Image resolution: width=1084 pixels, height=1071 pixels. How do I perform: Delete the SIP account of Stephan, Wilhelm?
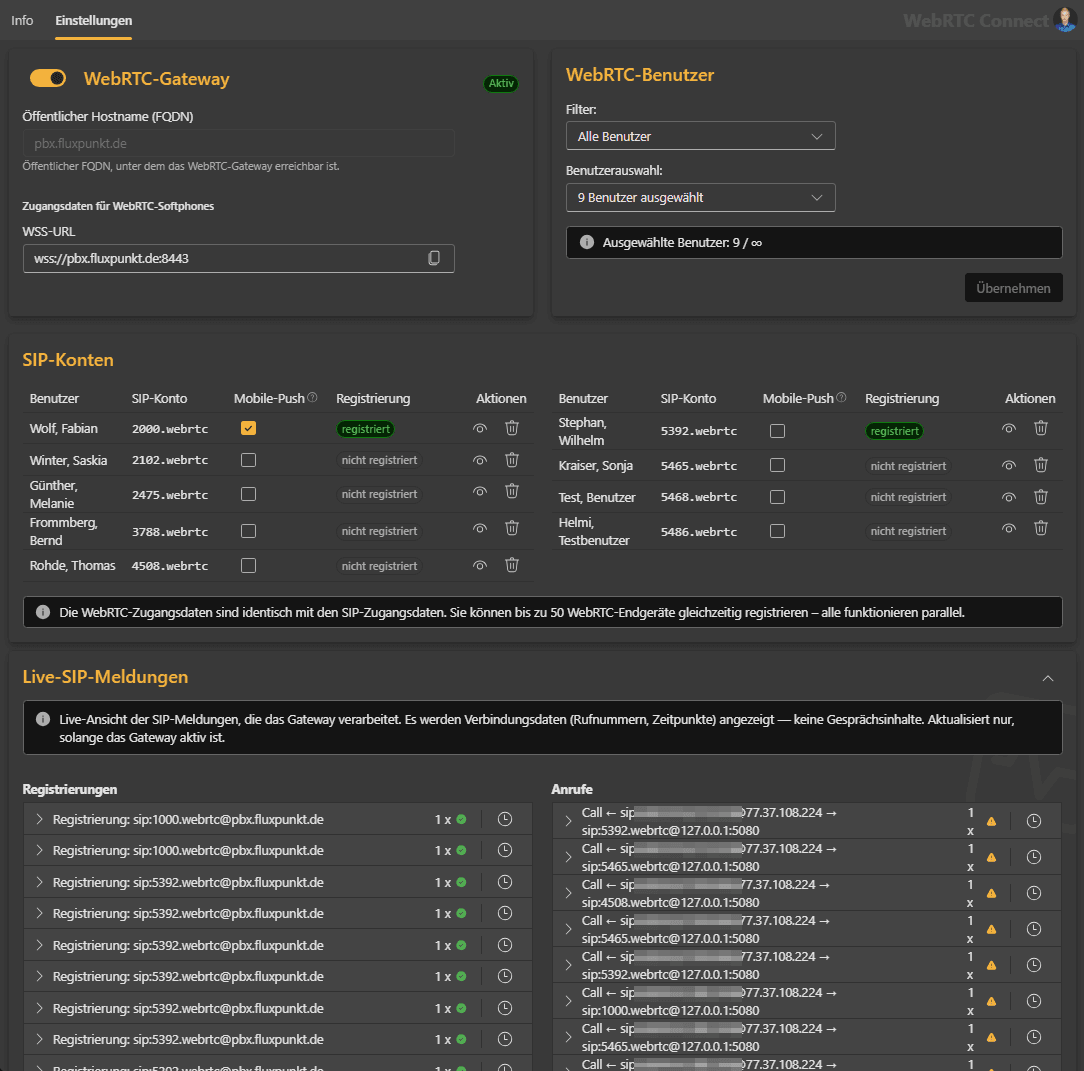1040,428
